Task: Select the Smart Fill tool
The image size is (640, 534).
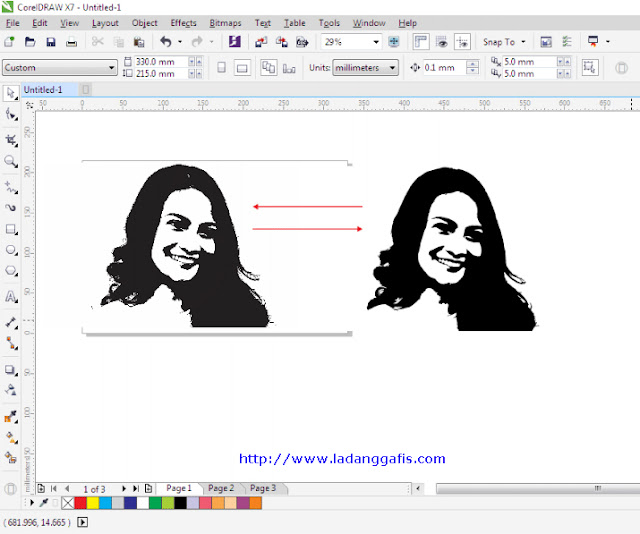Action: 11,458
